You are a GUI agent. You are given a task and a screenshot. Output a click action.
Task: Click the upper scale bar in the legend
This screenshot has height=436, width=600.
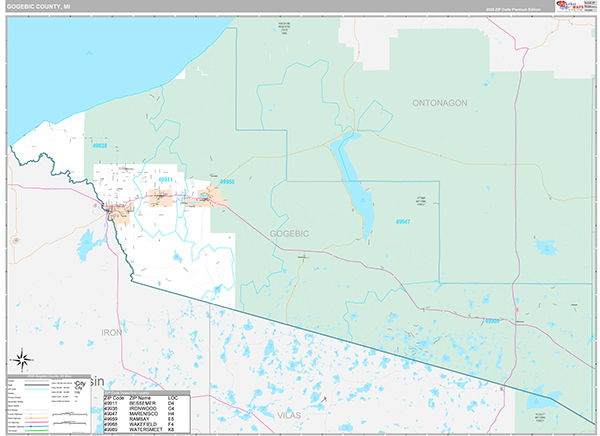[70, 415]
